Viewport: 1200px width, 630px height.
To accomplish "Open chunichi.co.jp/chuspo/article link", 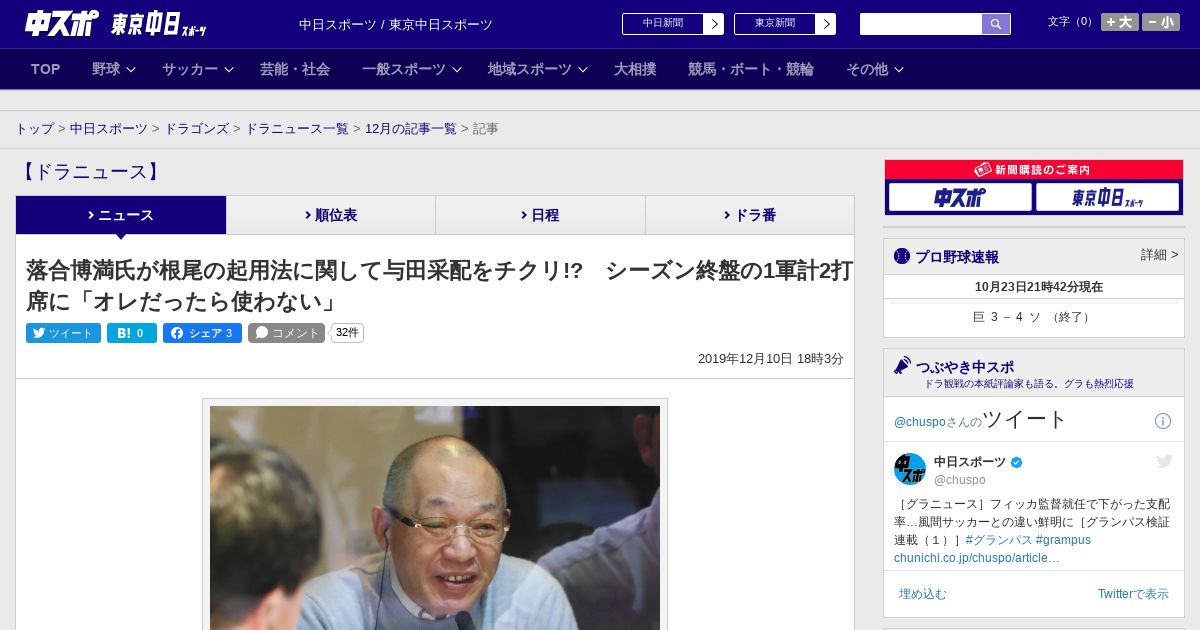I will [976, 558].
